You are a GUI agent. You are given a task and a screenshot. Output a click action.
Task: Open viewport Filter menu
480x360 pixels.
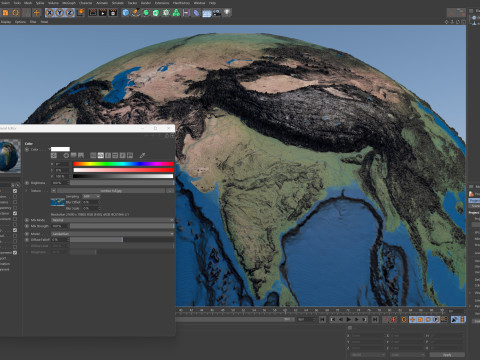pos(33,22)
